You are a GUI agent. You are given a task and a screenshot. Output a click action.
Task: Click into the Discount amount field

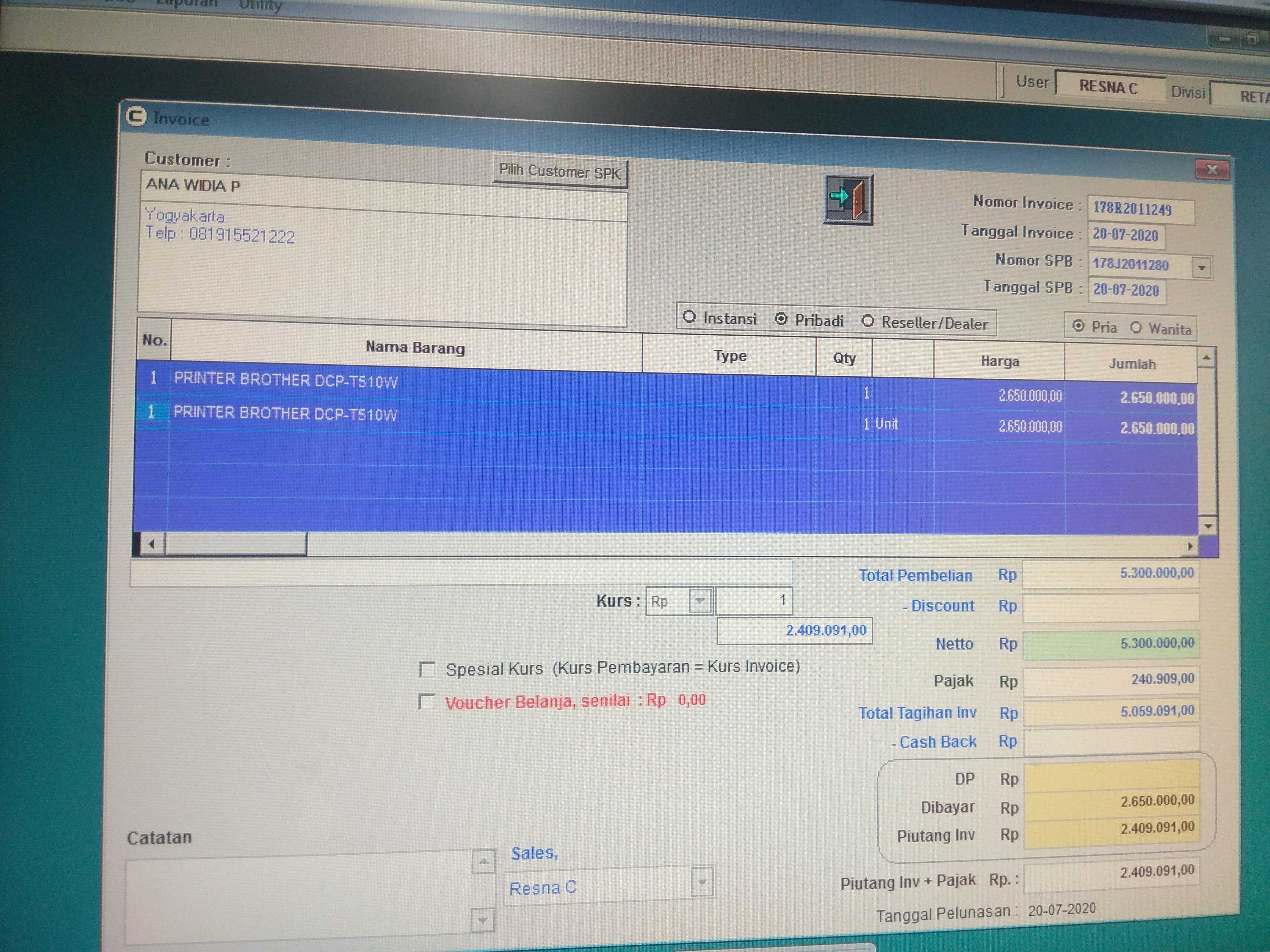pos(1110,608)
